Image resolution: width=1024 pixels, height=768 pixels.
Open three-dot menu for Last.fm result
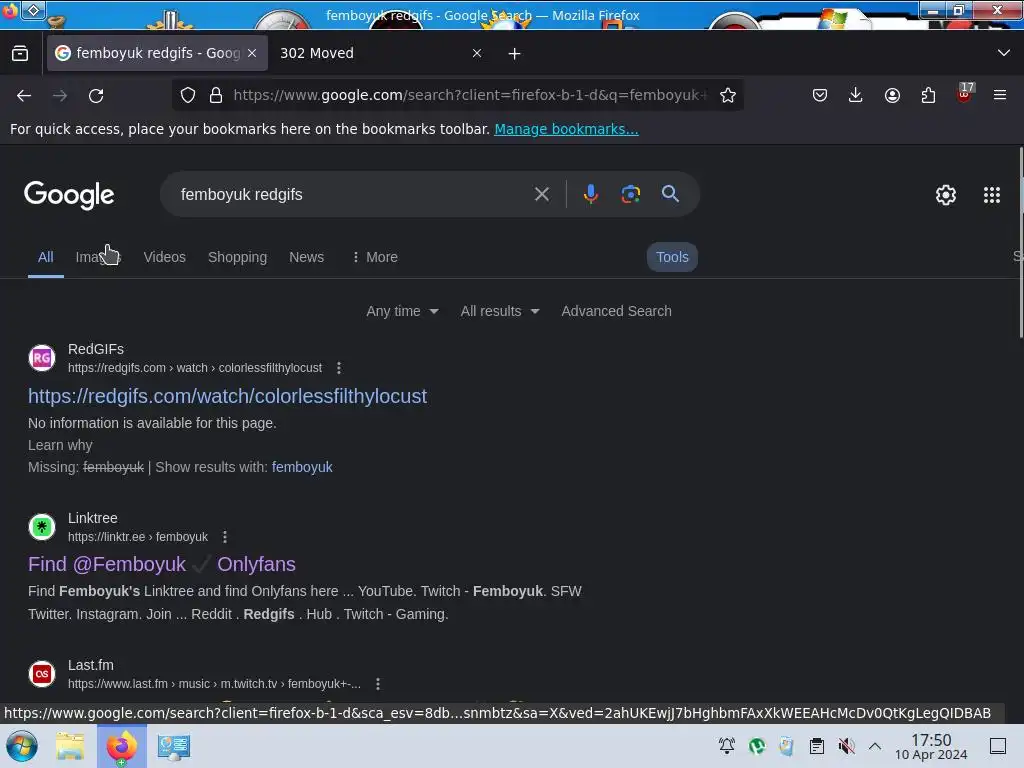tap(377, 684)
